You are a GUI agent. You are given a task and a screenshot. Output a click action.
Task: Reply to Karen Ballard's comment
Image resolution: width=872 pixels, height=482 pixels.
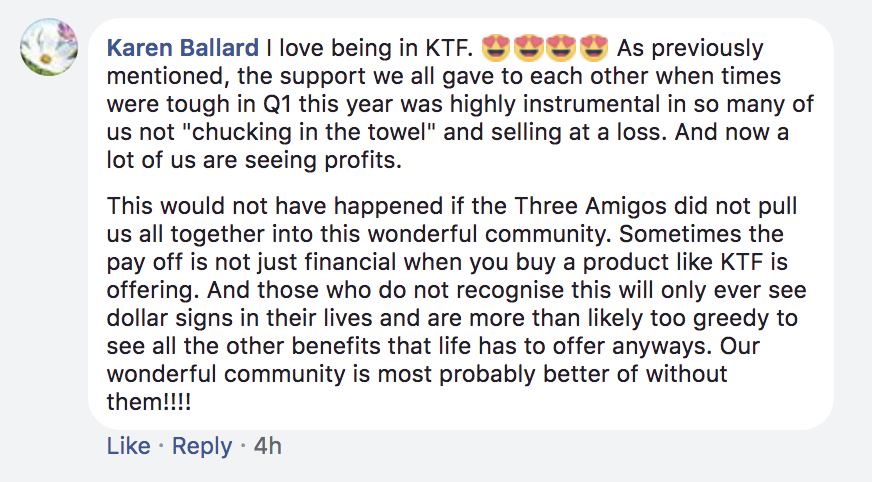[x=202, y=446]
